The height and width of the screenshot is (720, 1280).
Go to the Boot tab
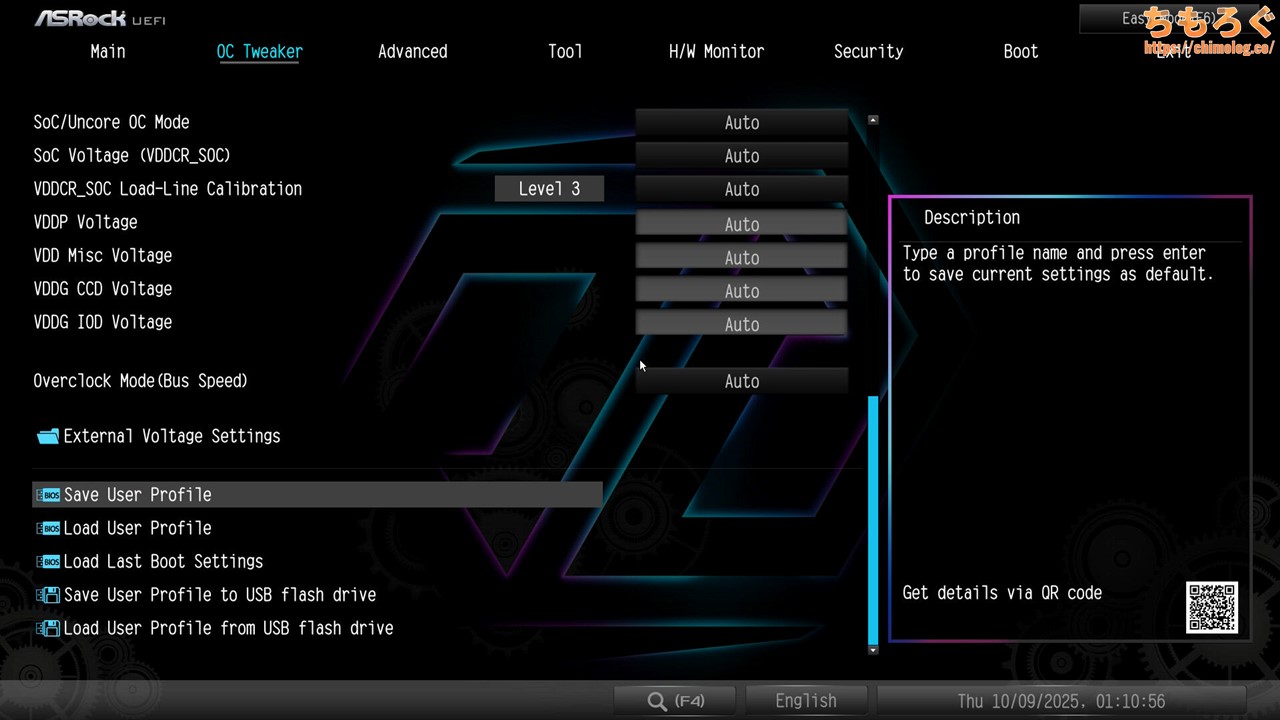[1020, 52]
